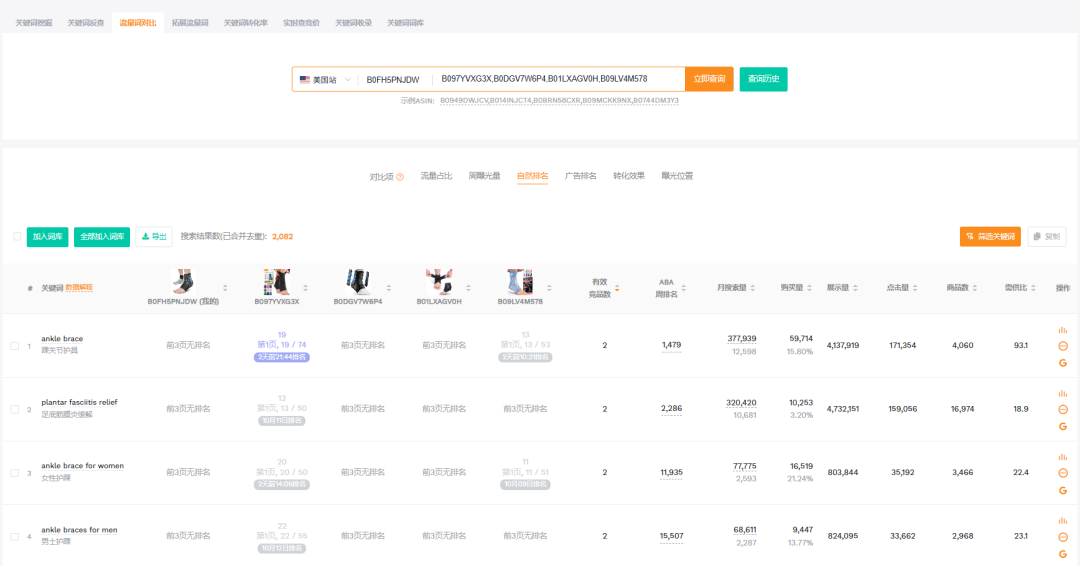Open the chart icon for ankle brace for women
Screen dimensions: 1080x566
coord(1063,457)
